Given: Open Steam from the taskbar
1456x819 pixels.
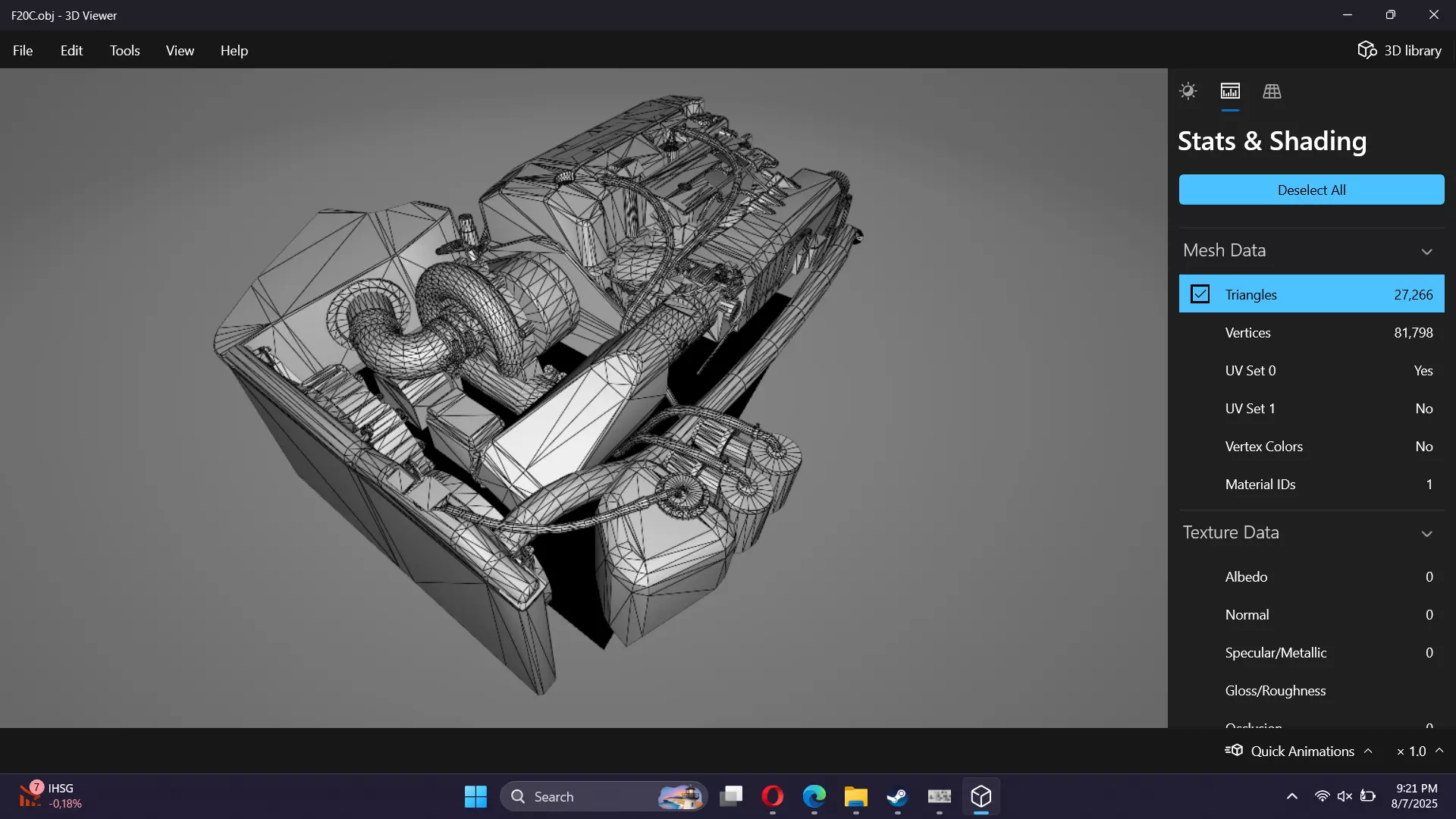Looking at the screenshot, I should pos(898,796).
